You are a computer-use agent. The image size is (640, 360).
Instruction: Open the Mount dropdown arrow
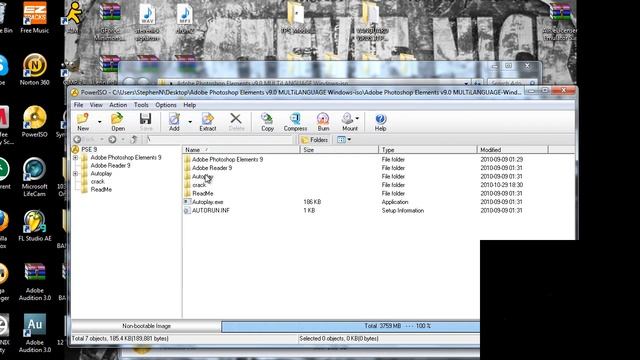point(358,118)
